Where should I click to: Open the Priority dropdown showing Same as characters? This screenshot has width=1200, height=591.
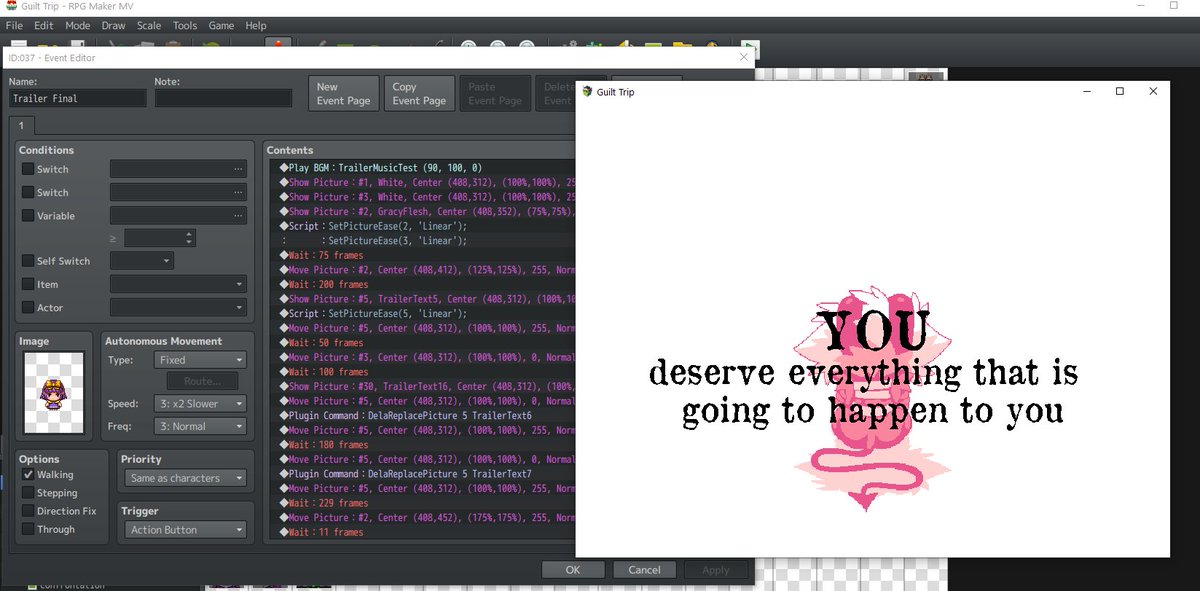[187, 478]
